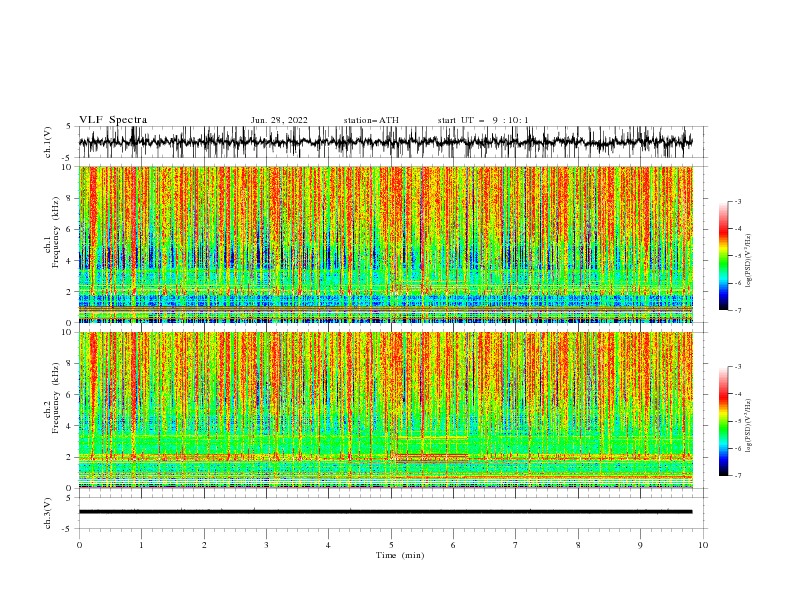The width and height of the screenshot is (792, 612).
Task: Click the ch.2 spectrogram panel
Action: pyautogui.click(x=386, y=410)
